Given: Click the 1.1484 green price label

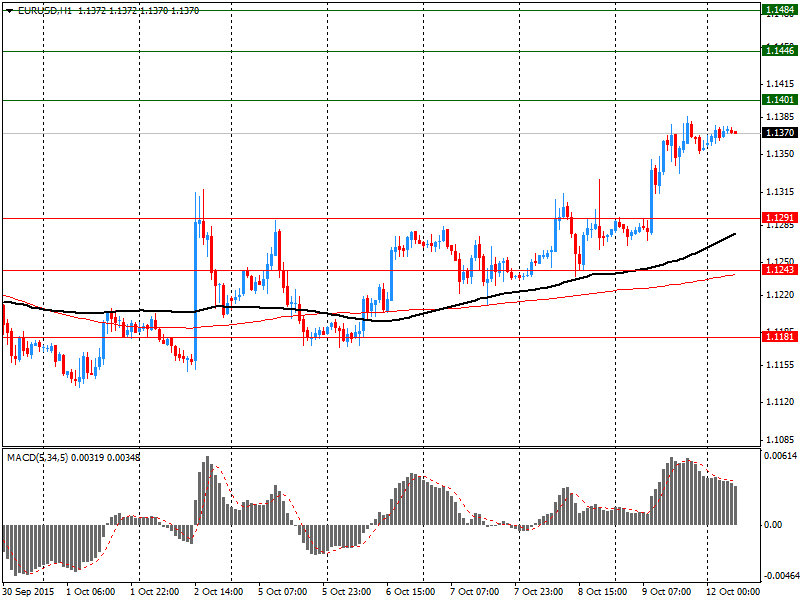Looking at the screenshot, I should click(780, 10).
